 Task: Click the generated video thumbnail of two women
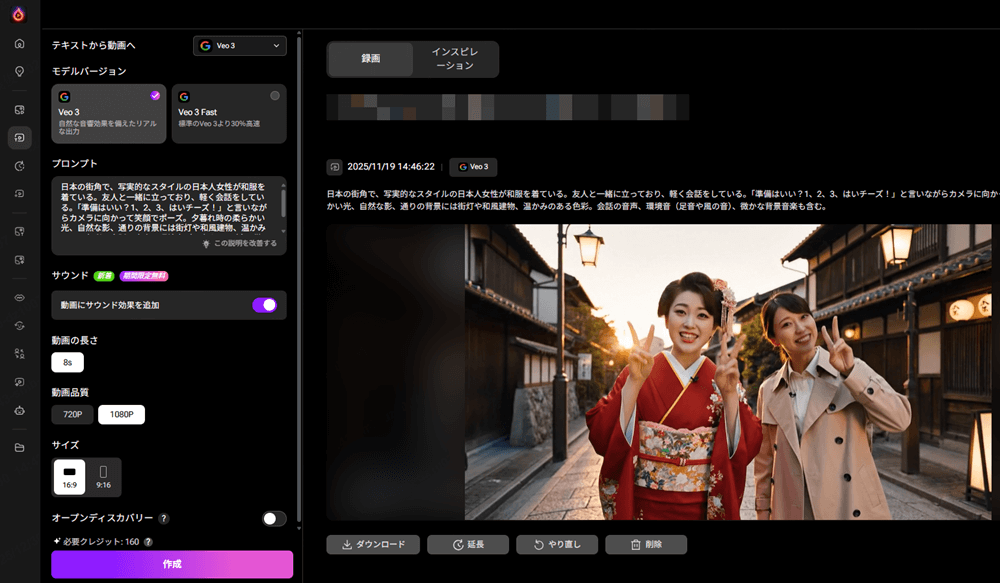[x=662, y=371]
